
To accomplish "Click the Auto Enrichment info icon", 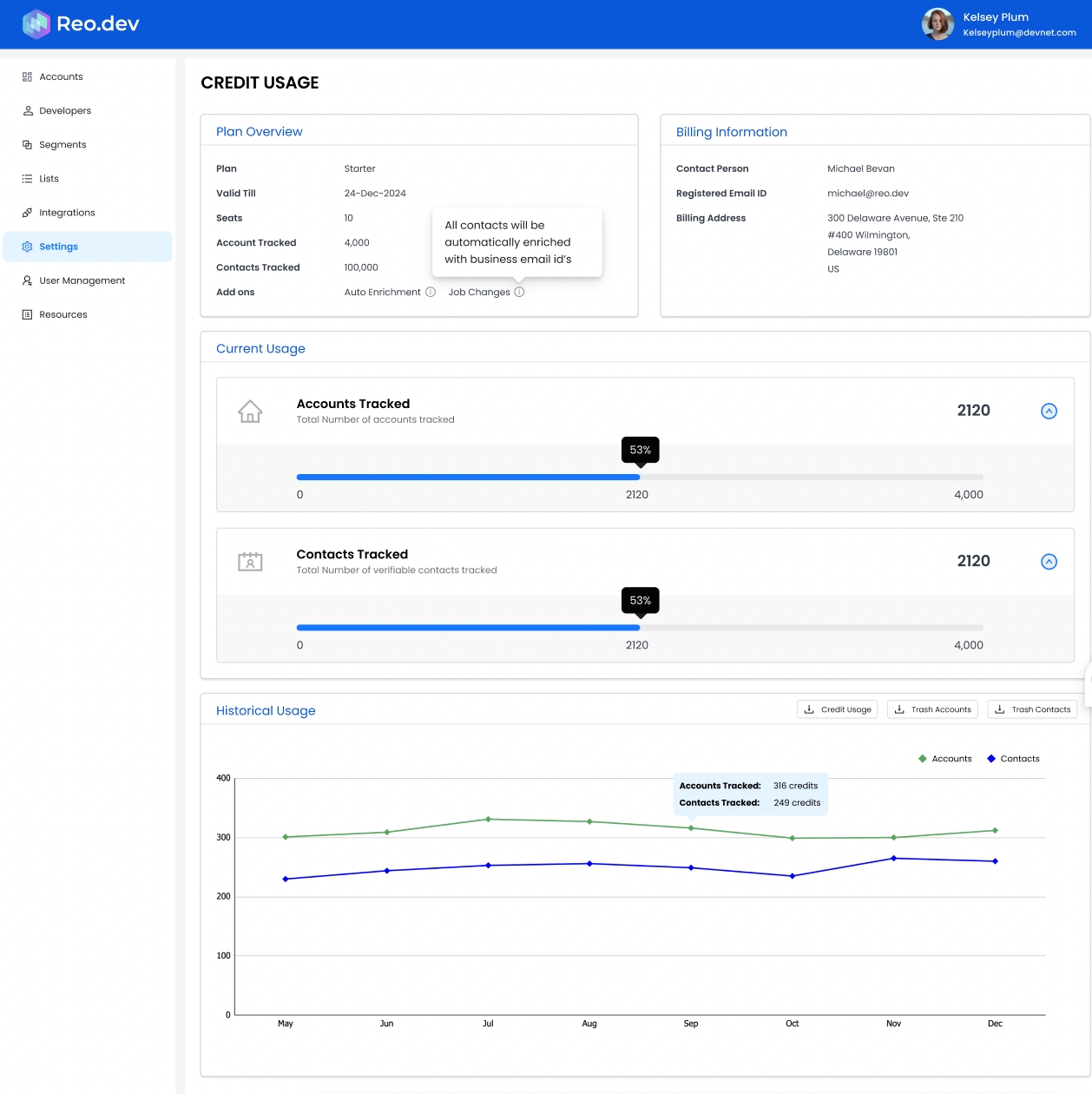I will 431,293.
